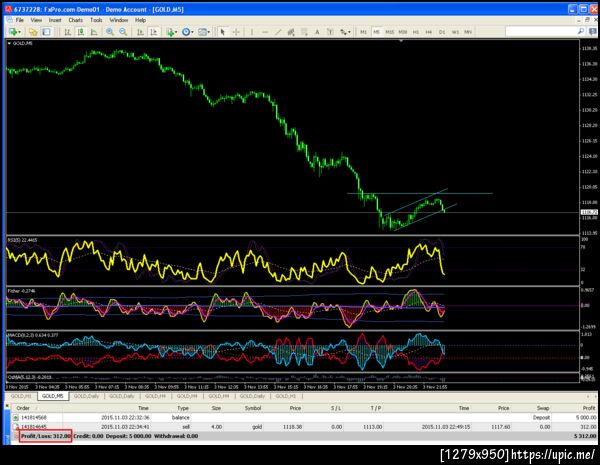Image resolution: width=600 pixels, height=465 pixels.
Task: Open the Templates button
Action: (202, 32)
